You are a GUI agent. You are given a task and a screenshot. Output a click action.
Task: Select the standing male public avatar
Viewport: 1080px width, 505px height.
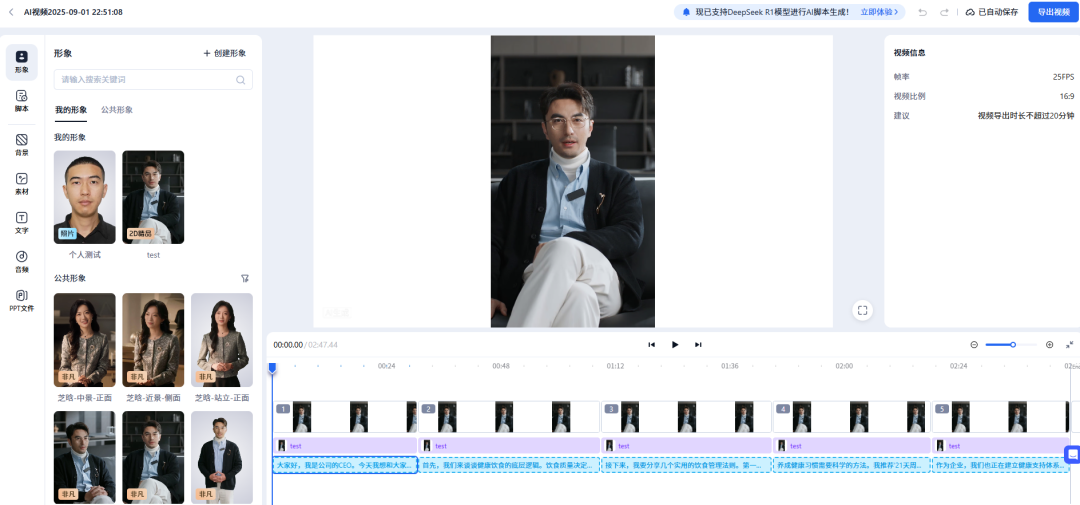222,457
